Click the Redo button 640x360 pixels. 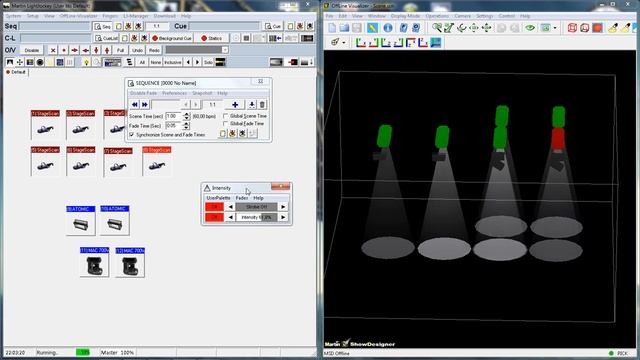point(154,50)
